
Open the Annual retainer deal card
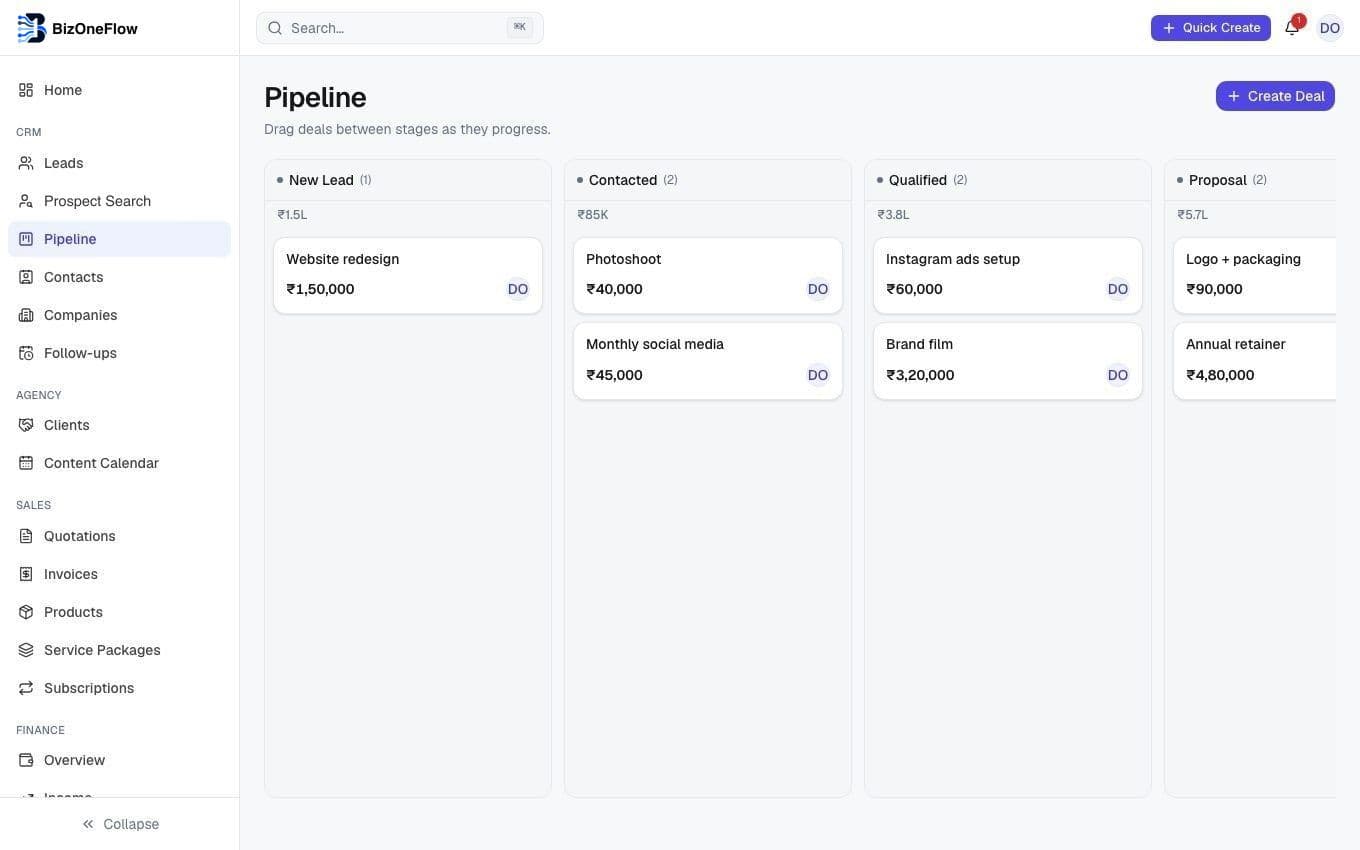(1255, 361)
